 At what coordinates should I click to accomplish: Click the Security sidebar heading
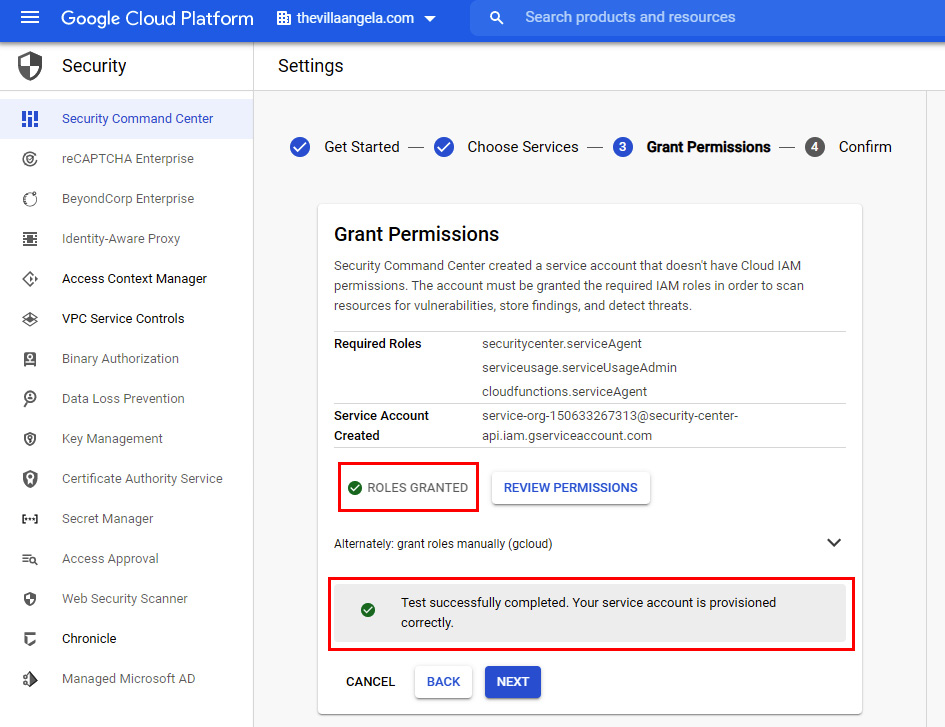pos(94,66)
